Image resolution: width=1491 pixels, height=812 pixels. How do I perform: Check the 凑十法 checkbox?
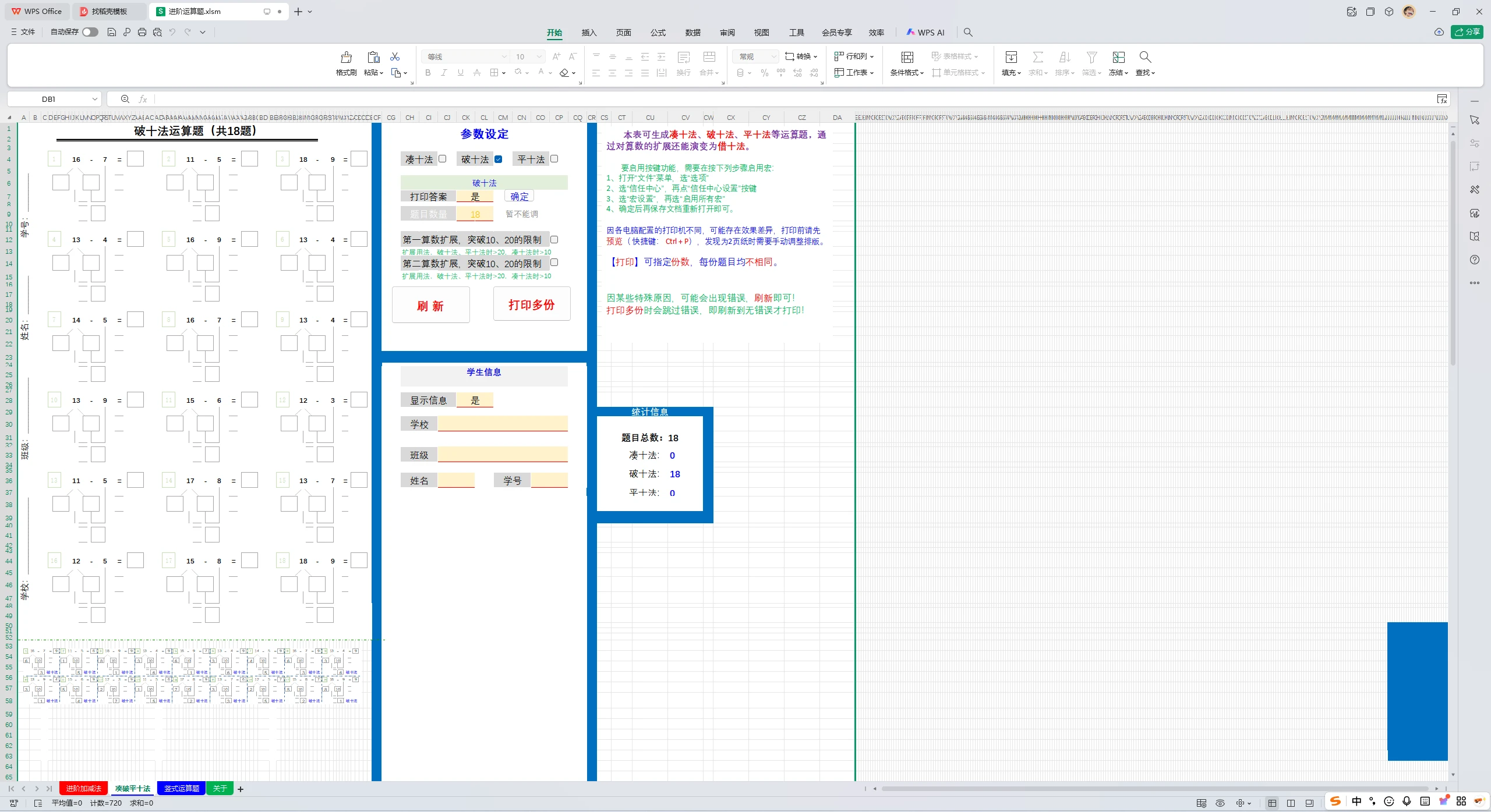pyautogui.click(x=443, y=159)
